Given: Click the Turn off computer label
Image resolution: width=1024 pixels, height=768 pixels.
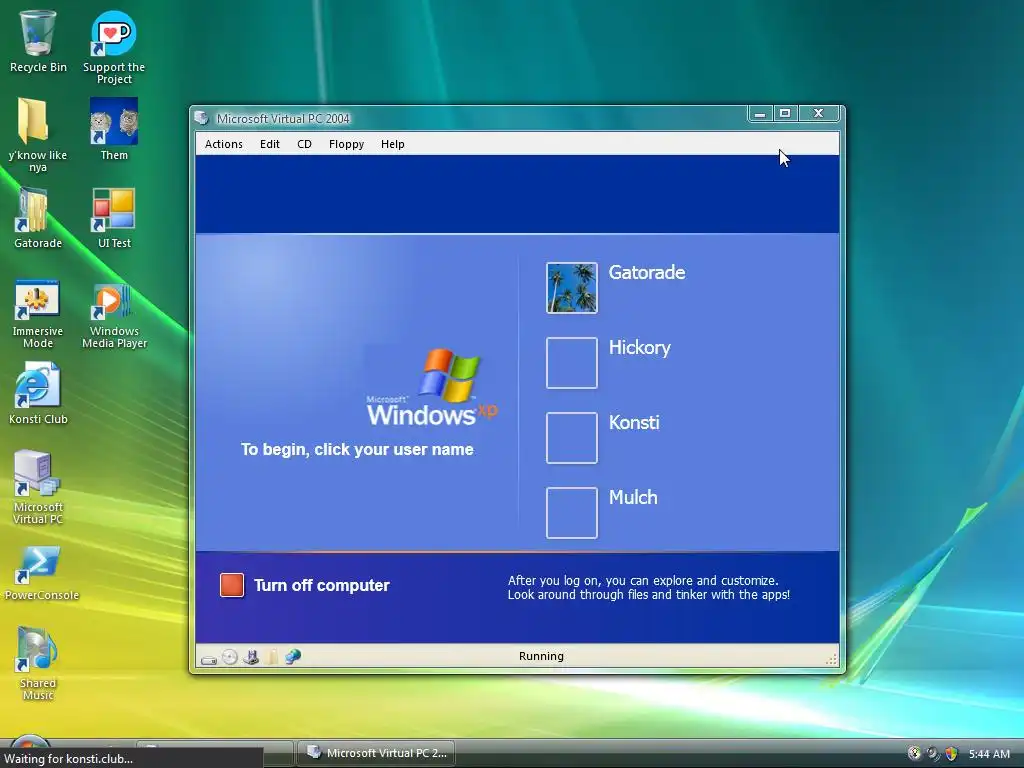Looking at the screenshot, I should [321, 585].
